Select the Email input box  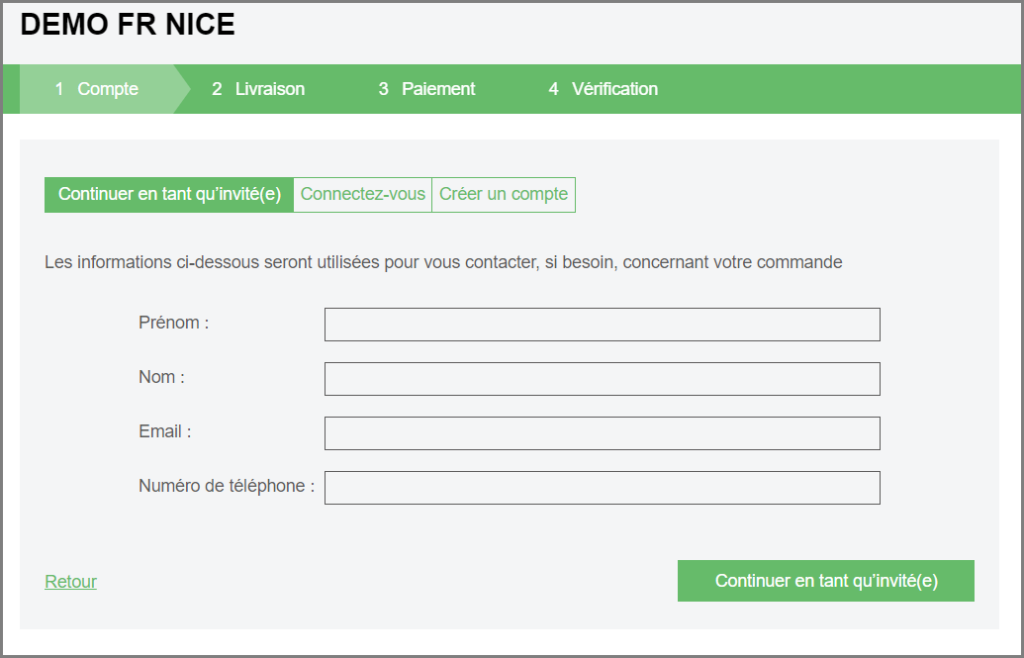pos(602,433)
